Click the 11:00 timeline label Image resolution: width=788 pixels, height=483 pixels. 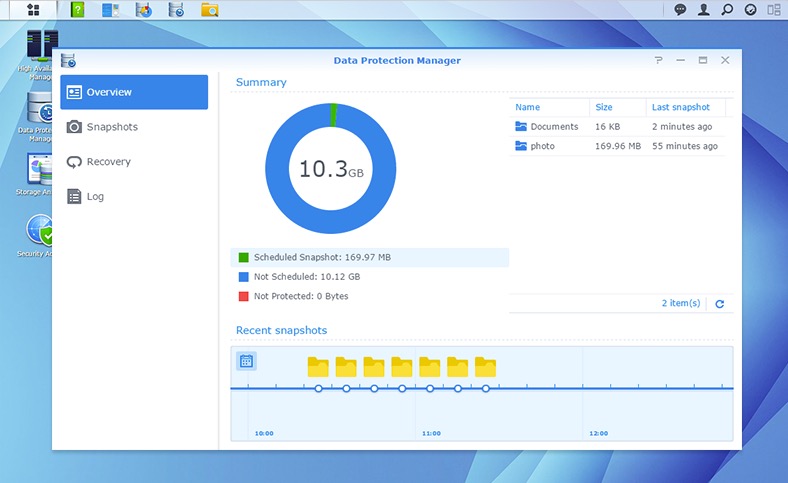431,433
